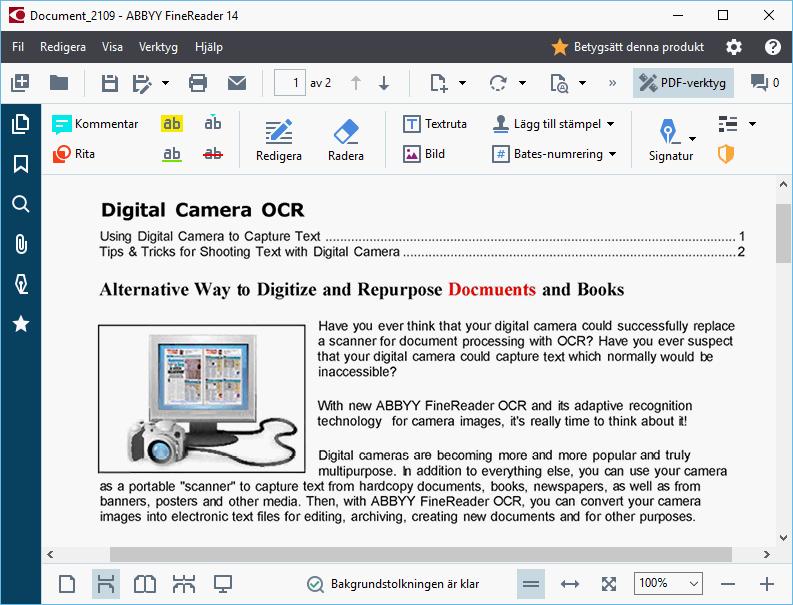
Task: Click the Redigera edit tool
Action: click(x=279, y=141)
